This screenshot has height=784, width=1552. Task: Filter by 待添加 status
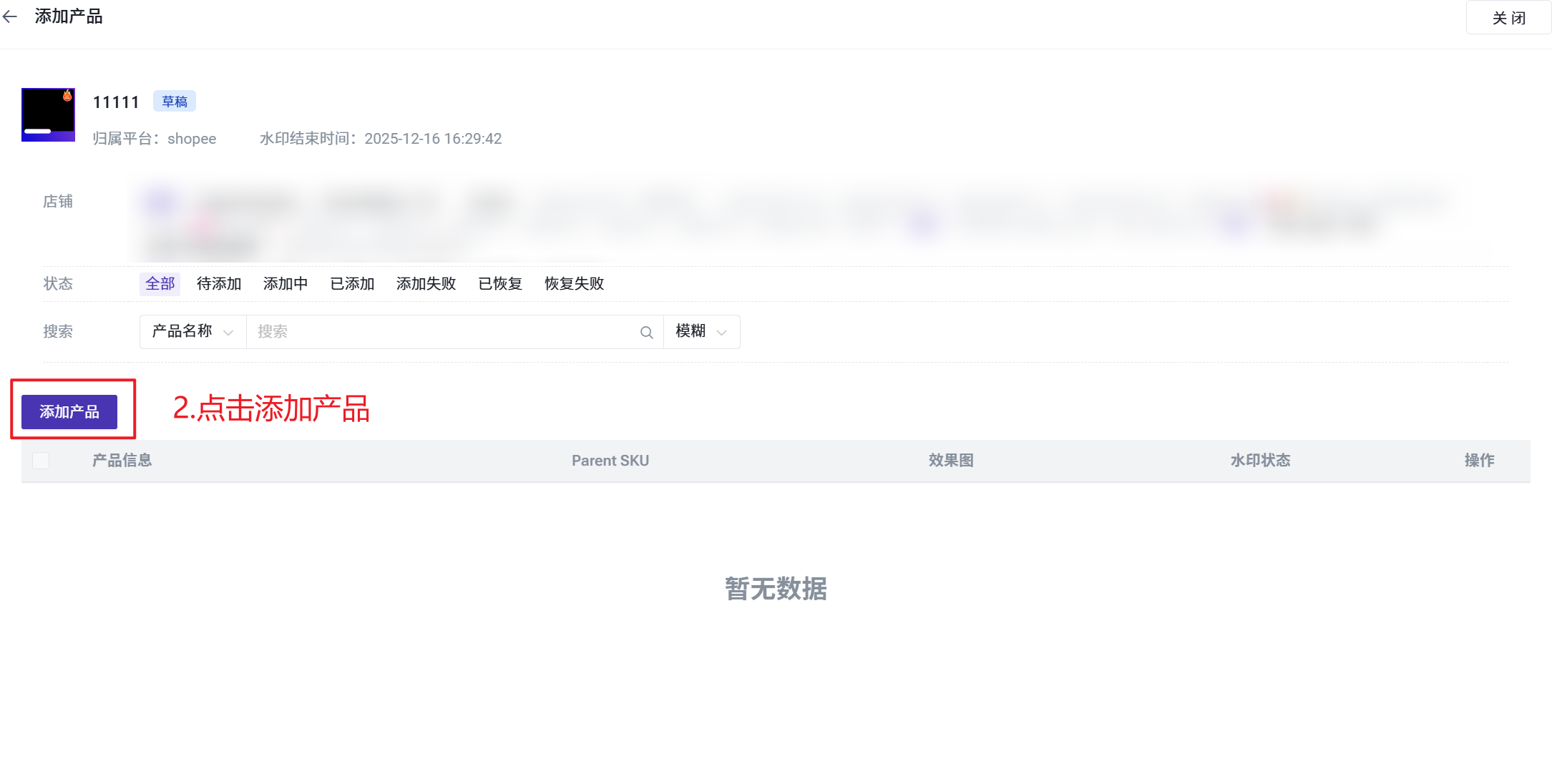[219, 284]
